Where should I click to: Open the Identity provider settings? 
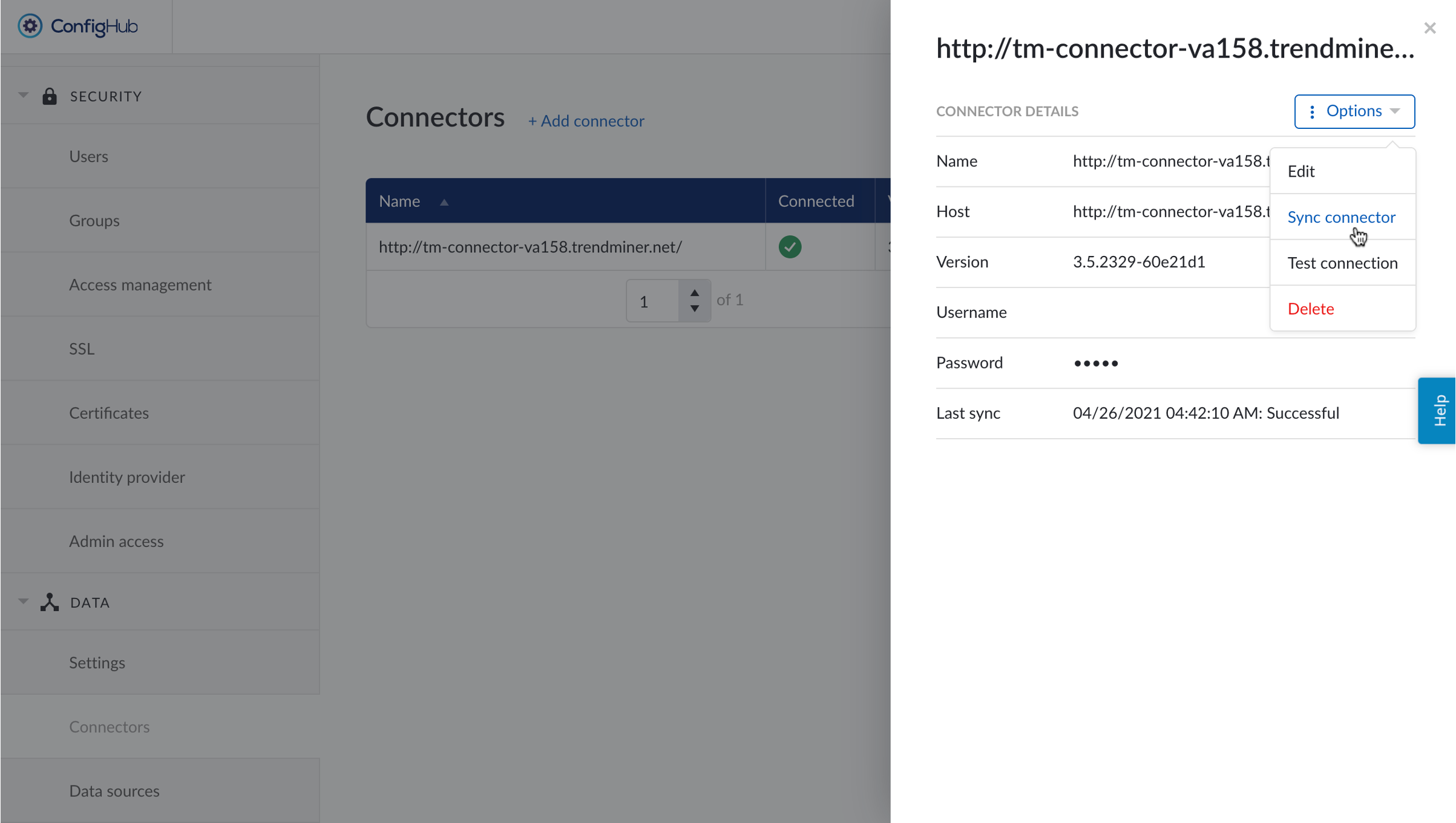coord(127,477)
